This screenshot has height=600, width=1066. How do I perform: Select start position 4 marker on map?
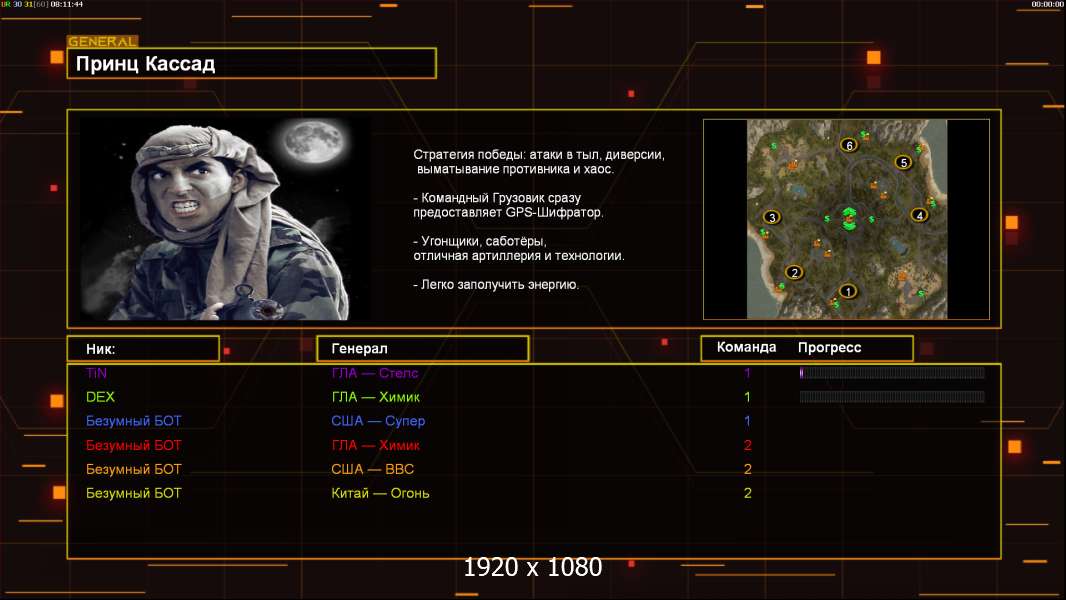click(x=919, y=215)
